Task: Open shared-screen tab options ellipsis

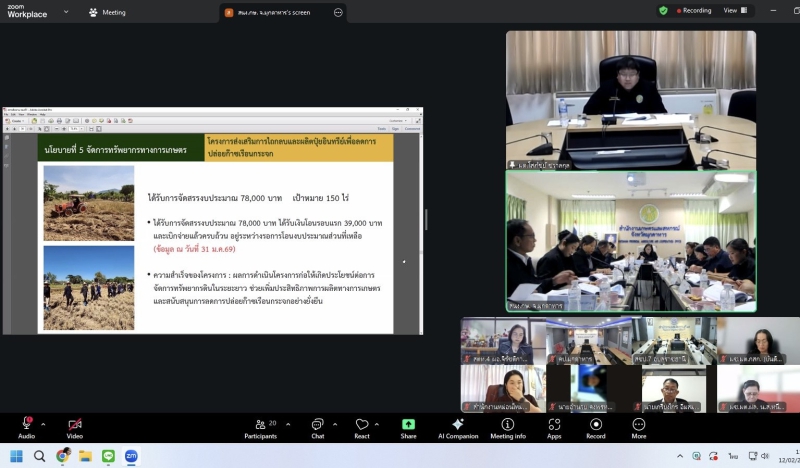Action: 338,12
